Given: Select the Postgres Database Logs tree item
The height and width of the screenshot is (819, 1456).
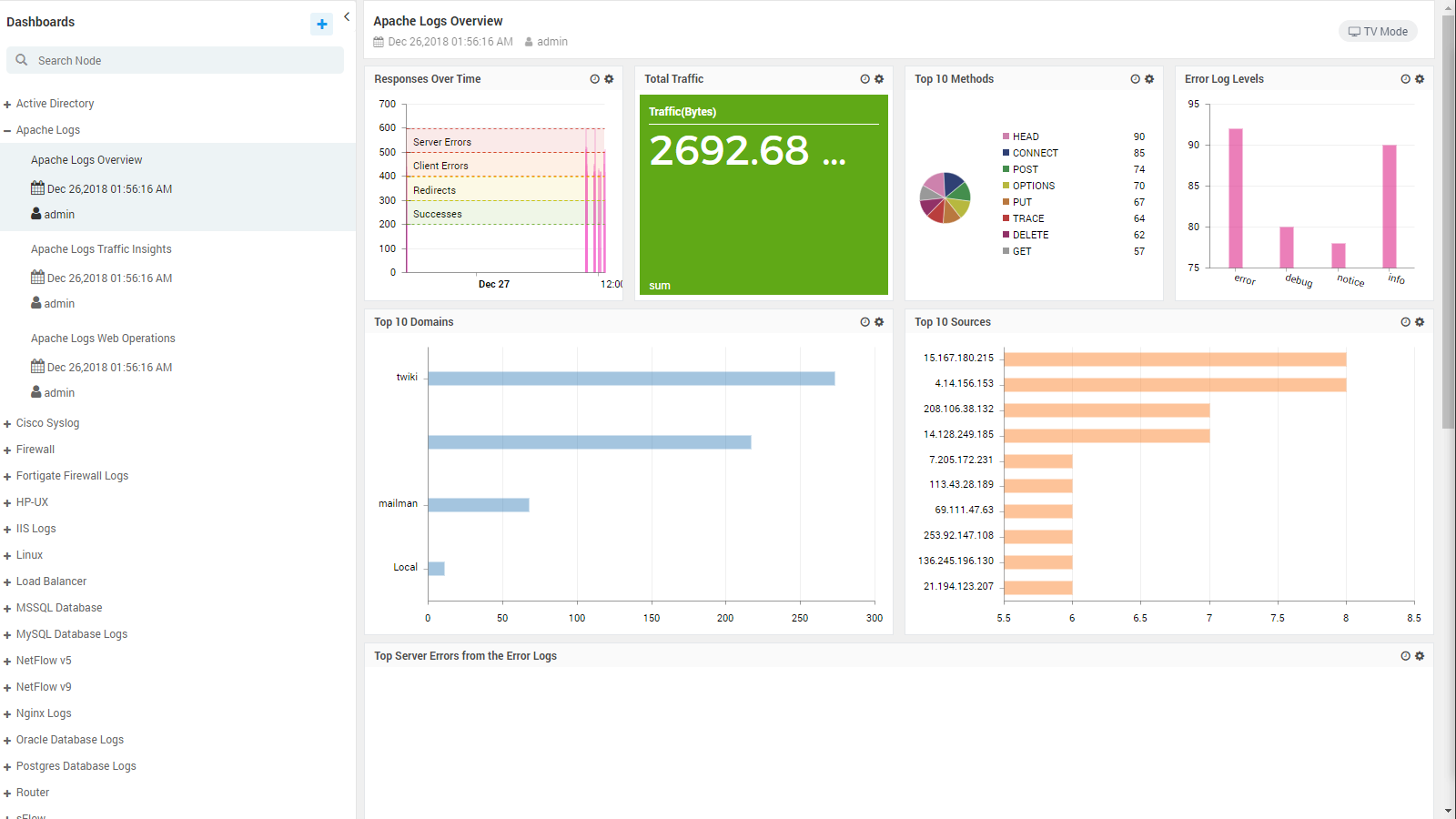Looking at the screenshot, I should (76, 766).
